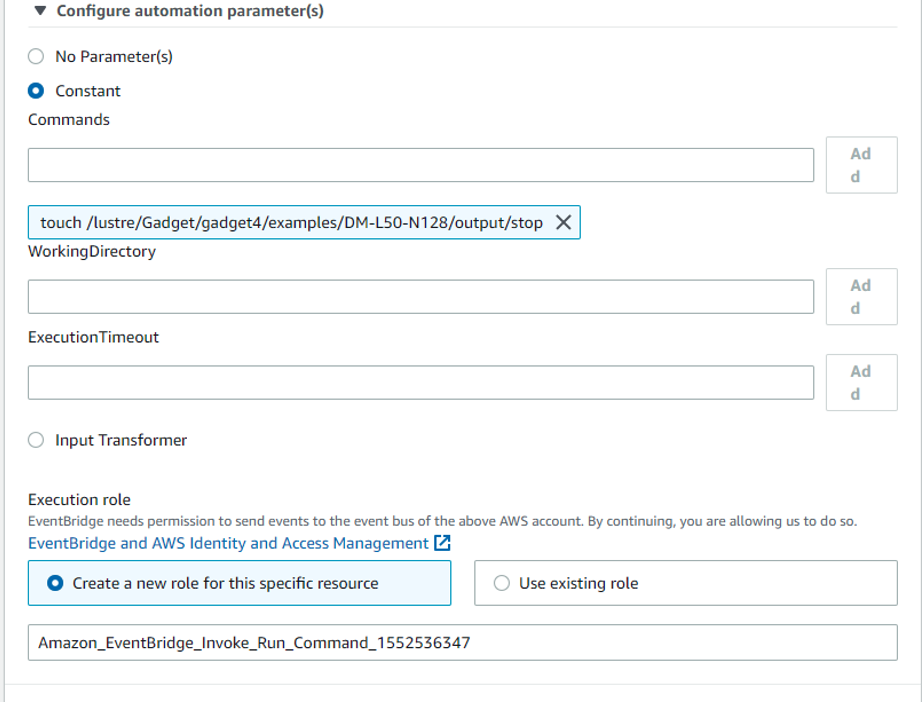Click the role name field showing Amazon_EventBridge_Invoke_Run_Command
Screen dimensions: 922x703
tap(462, 642)
